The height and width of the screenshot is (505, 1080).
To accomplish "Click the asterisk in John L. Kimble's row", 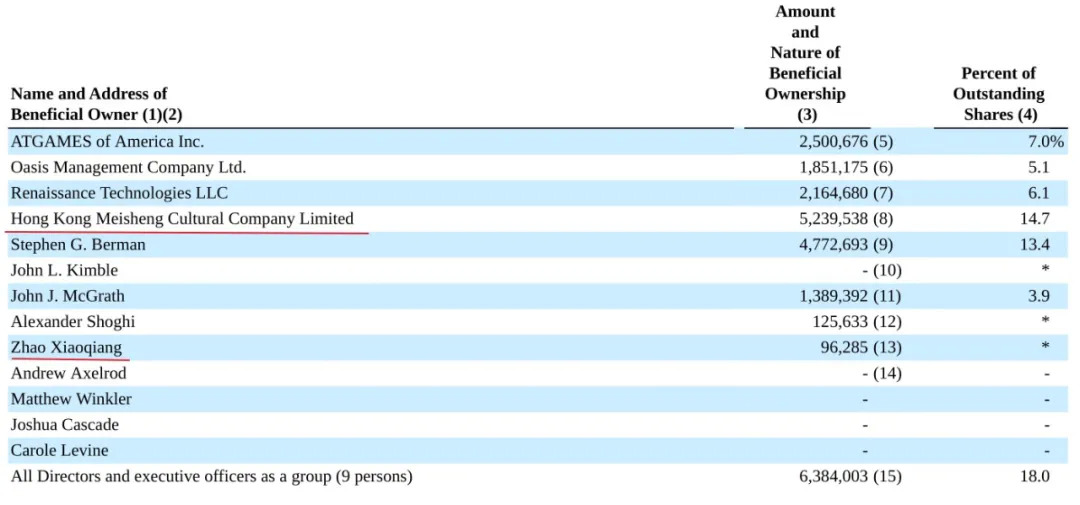I will [1046, 270].
